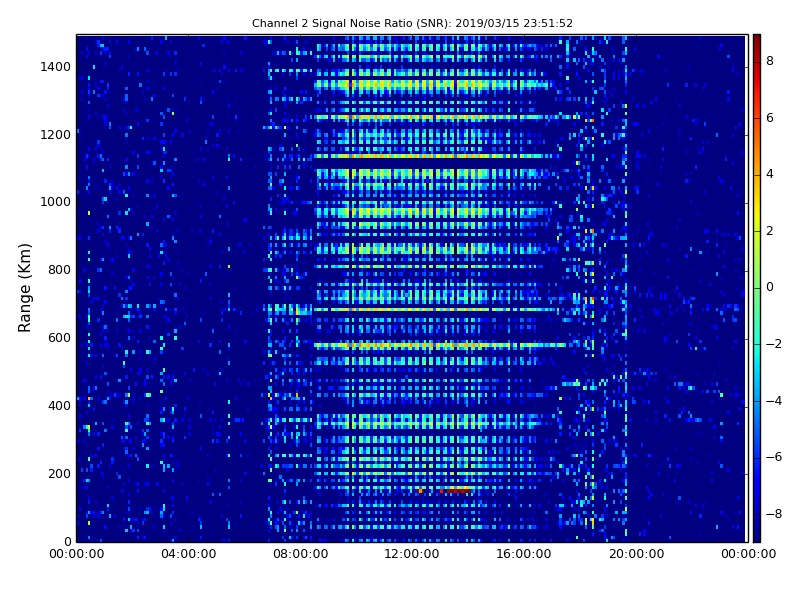Click the 16:00:00 time axis label

click(x=524, y=554)
